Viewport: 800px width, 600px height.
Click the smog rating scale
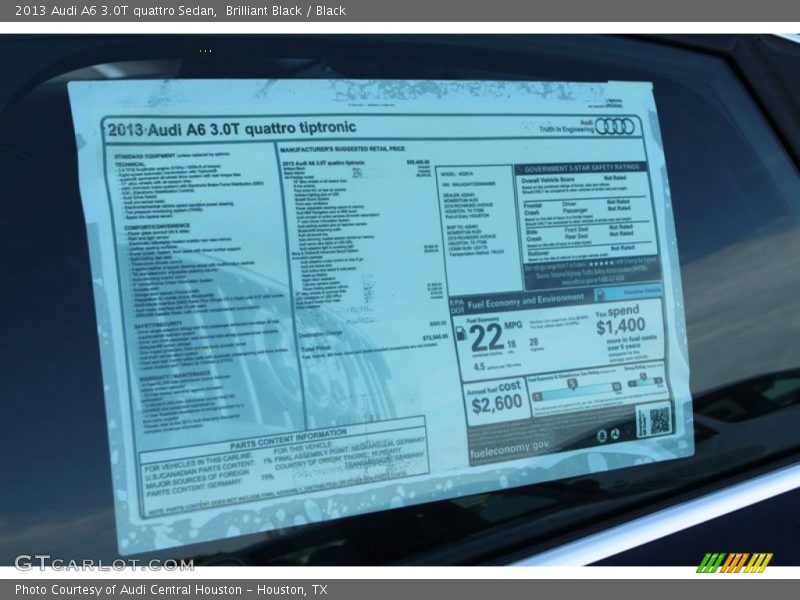(645, 381)
